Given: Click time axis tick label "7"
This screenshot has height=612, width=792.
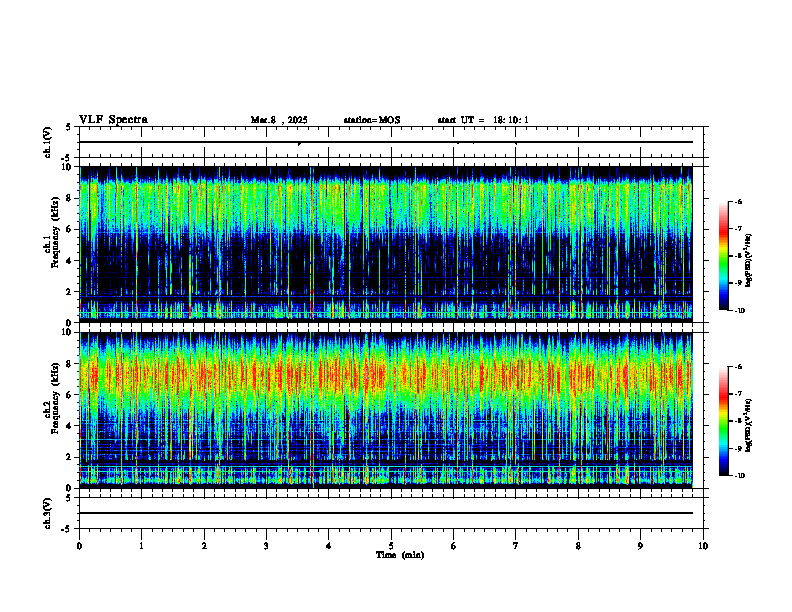Looking at the screenshot, I should [x=516, y=546].
